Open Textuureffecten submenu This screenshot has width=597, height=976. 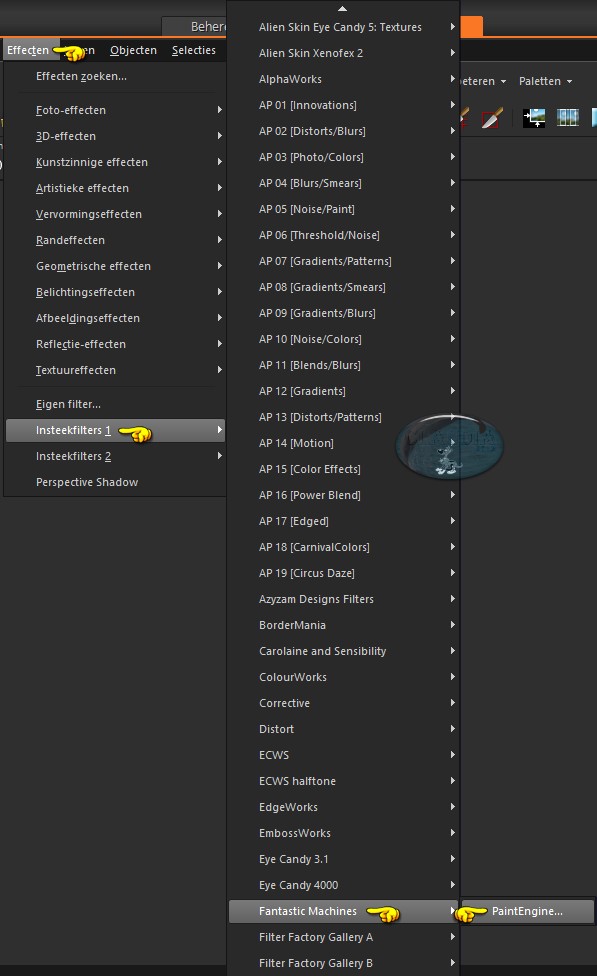pyautogui.click(x=115, y=370)
